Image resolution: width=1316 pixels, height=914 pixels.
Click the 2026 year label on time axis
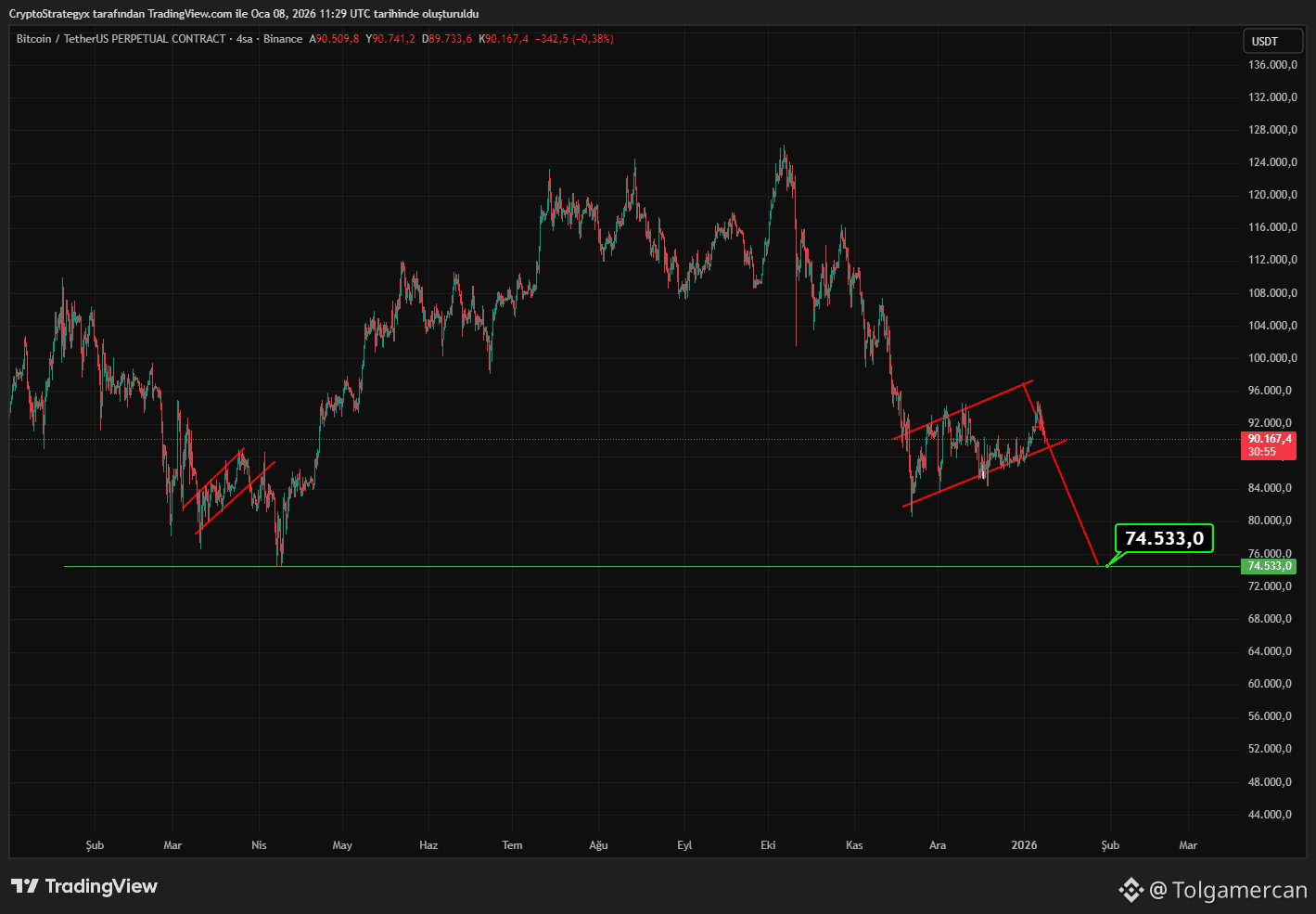click(x=1024, y=845)
